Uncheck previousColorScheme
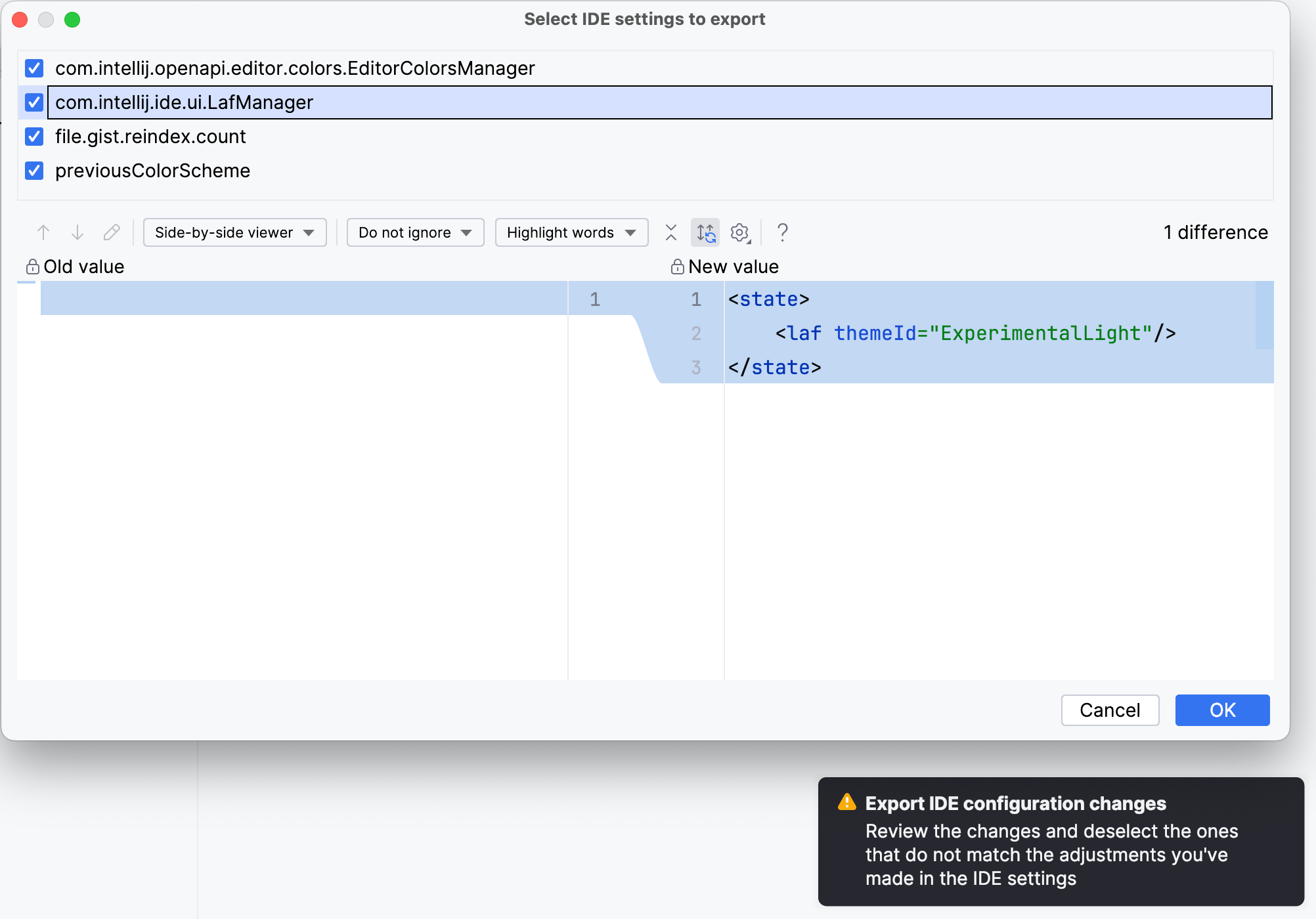This screenshot has height=919, width=1316. coord(33,171)
